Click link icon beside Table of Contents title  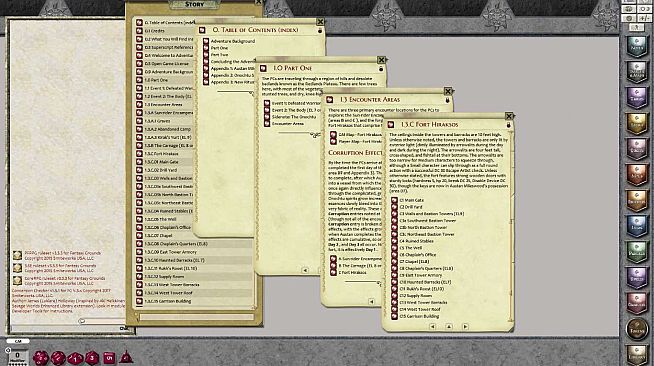coord(202,30)
